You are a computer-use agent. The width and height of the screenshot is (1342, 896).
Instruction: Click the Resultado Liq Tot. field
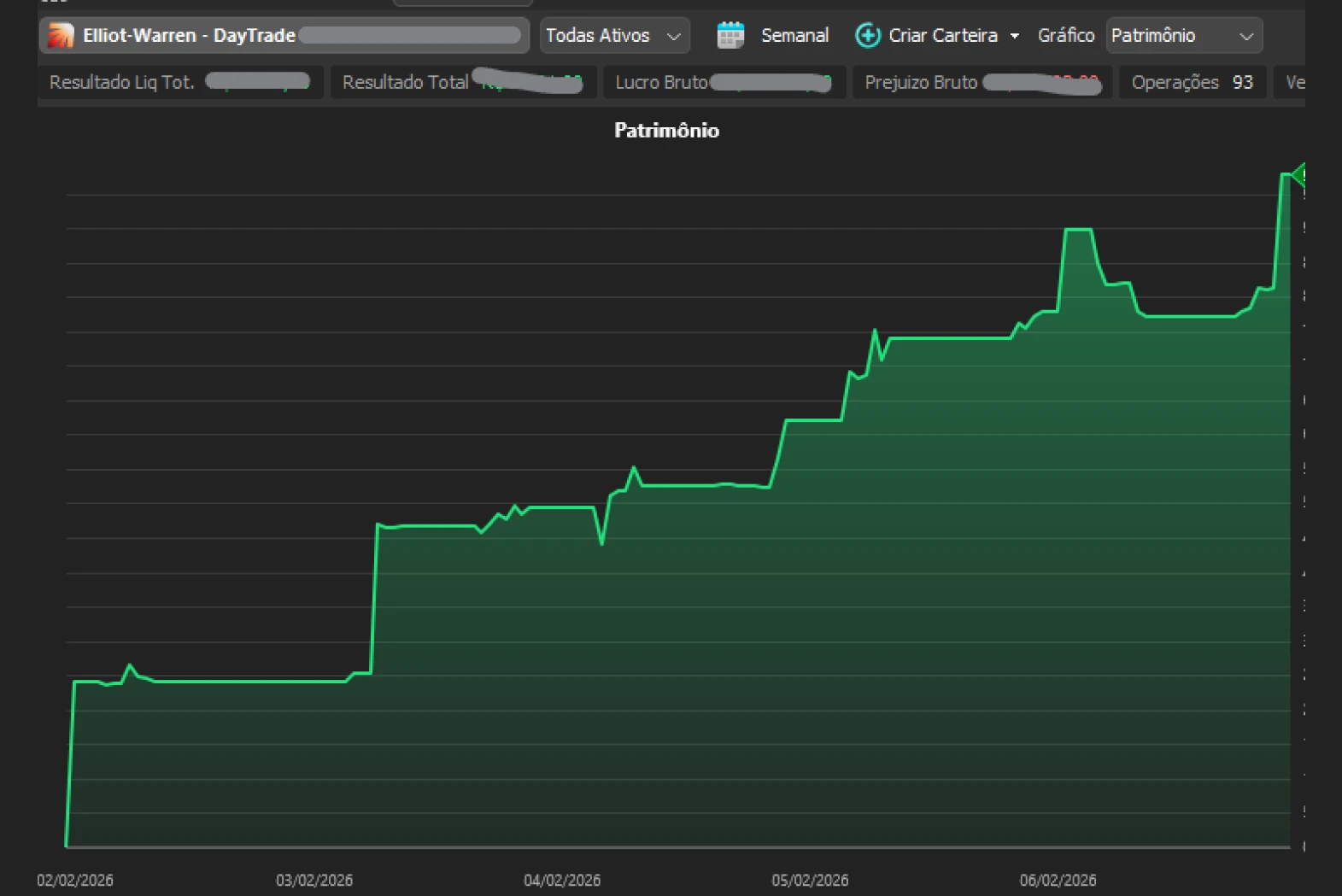click(x=180, y=83)
